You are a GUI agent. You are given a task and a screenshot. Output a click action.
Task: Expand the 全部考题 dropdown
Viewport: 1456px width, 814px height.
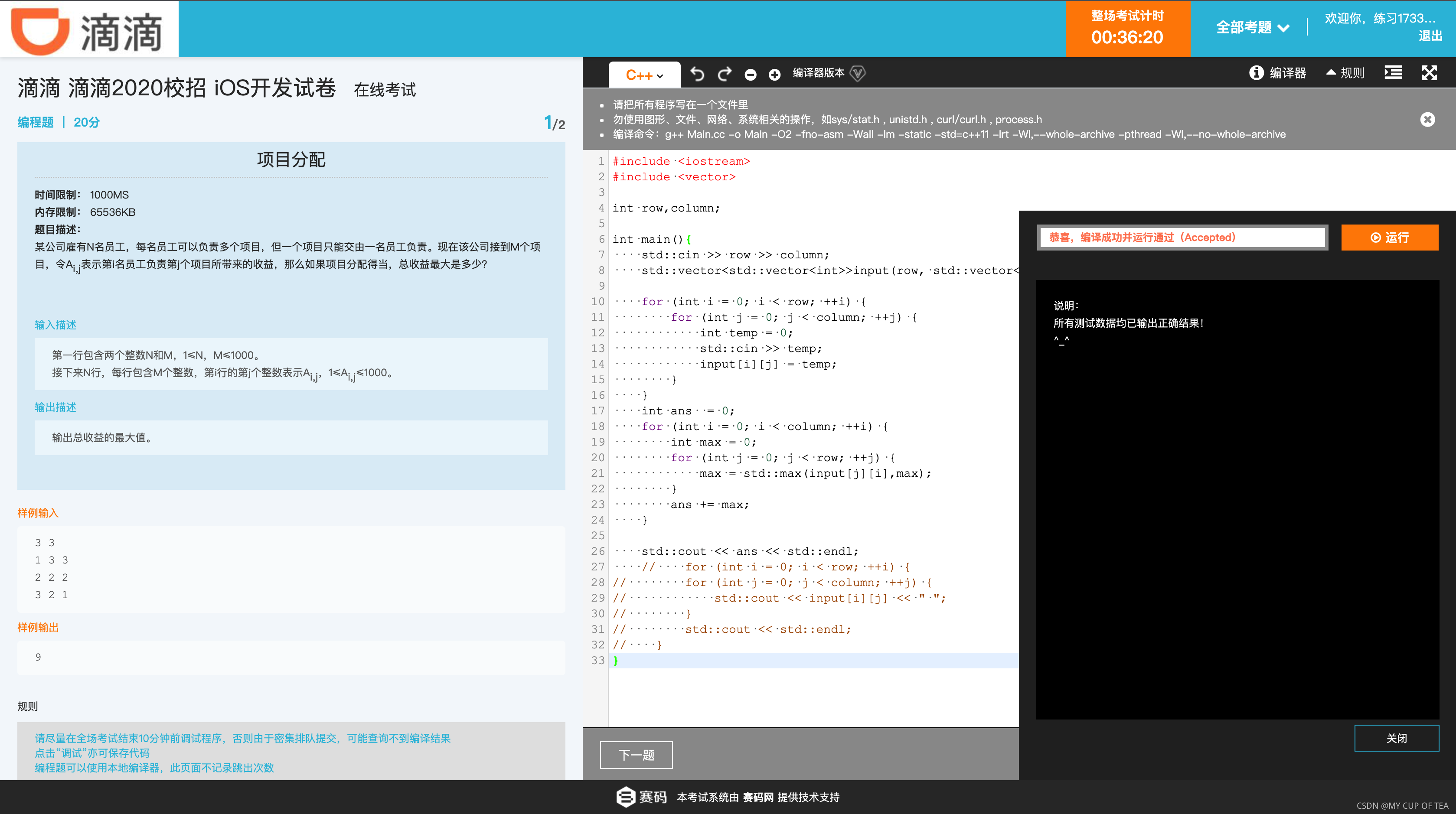click(1253, 27)
